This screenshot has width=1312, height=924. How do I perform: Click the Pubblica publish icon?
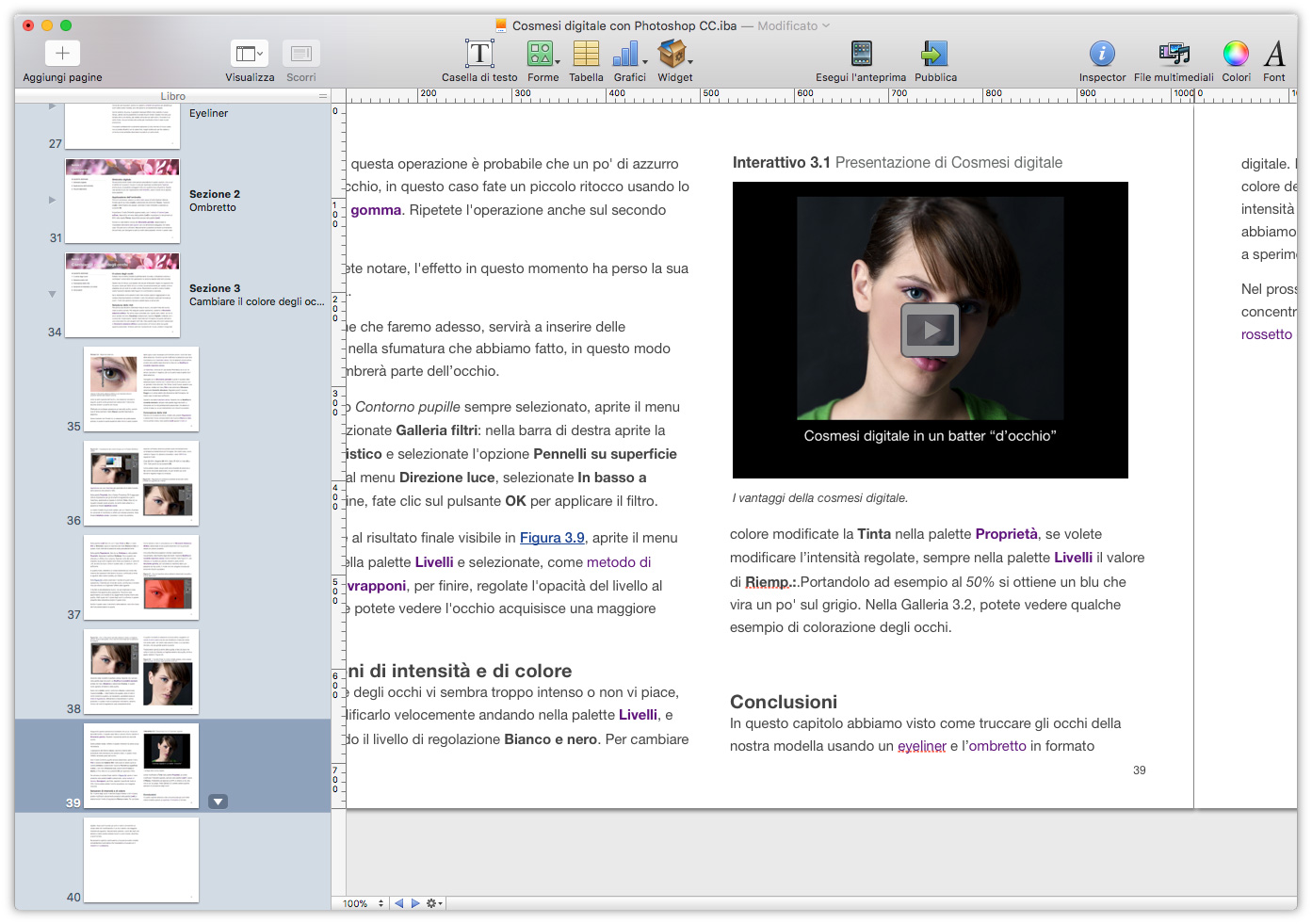[934, 54]
